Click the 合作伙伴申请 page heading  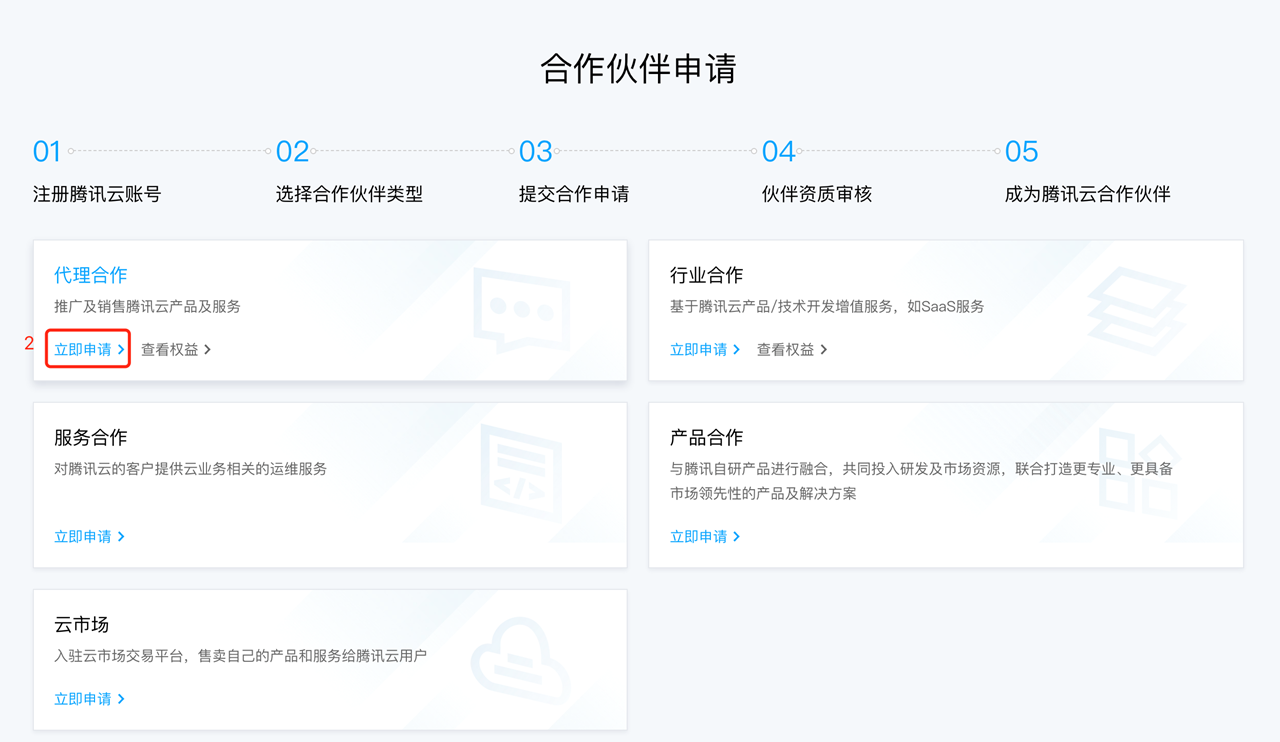tap(639, 68)
